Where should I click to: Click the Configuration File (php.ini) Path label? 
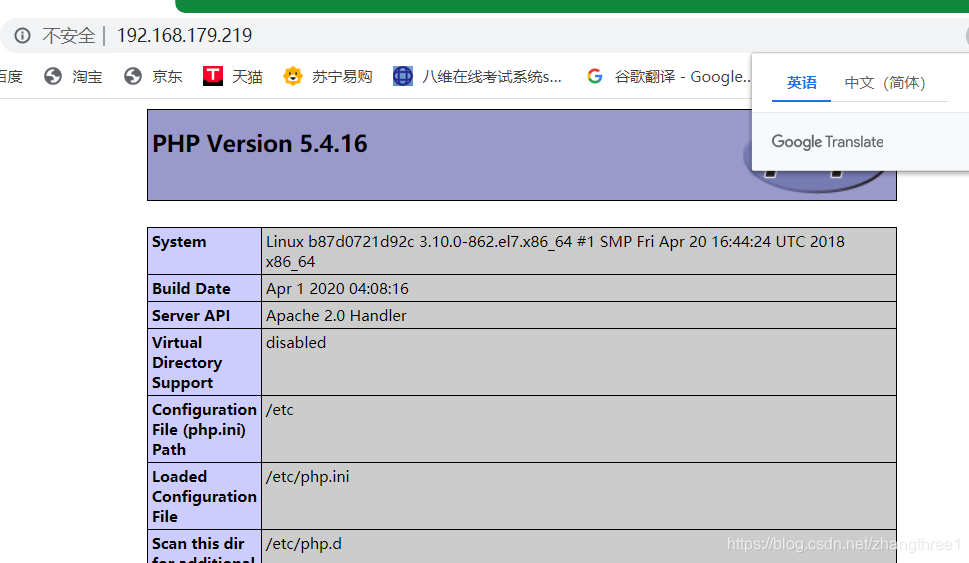pos(204,430)
